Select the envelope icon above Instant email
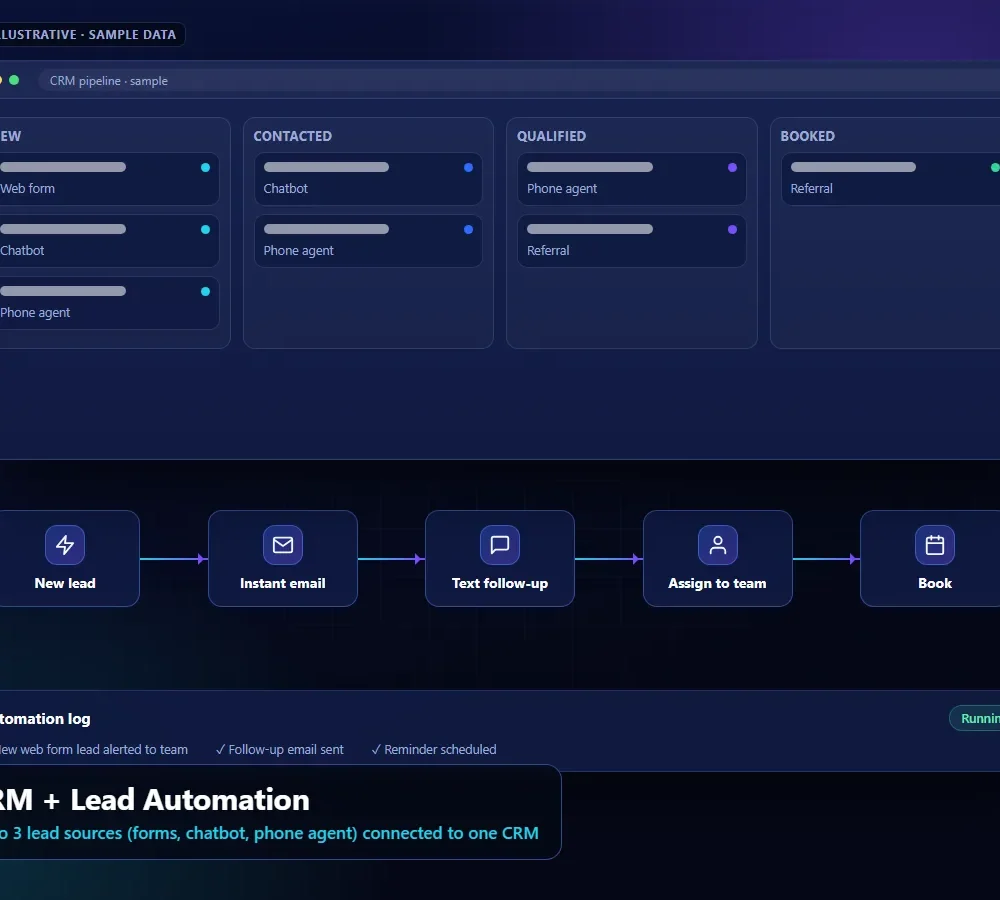This screenshot has width=1000, height=900. click(x=283, y=545)
